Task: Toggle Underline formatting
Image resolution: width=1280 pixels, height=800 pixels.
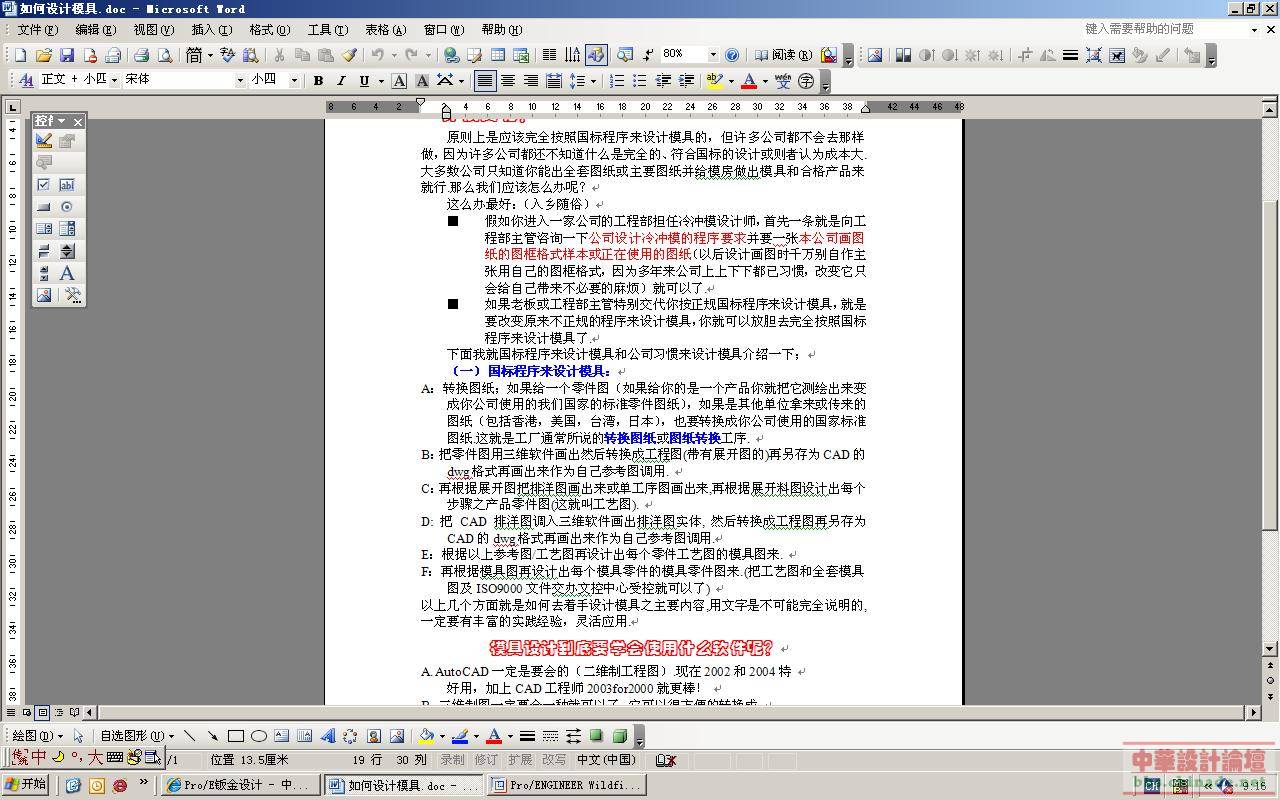Action: click(x=364, y=81)
